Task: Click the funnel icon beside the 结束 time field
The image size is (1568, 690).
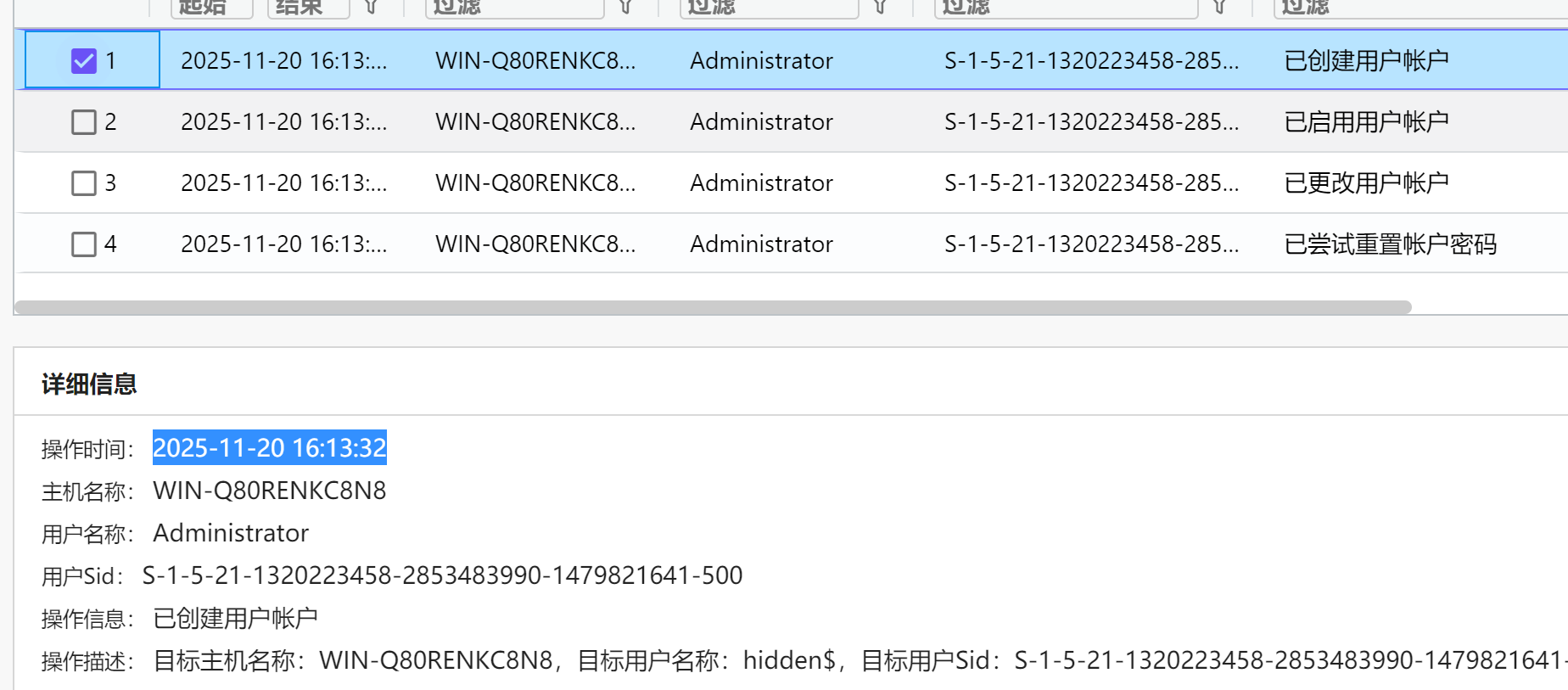Action: [371, 7]
